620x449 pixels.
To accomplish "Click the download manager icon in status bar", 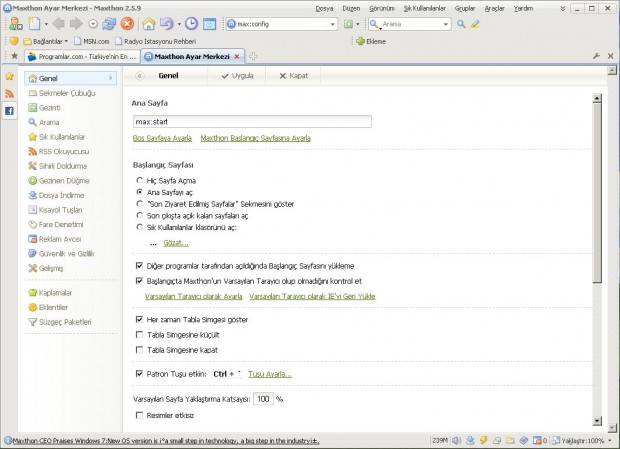I will (470, 440).
